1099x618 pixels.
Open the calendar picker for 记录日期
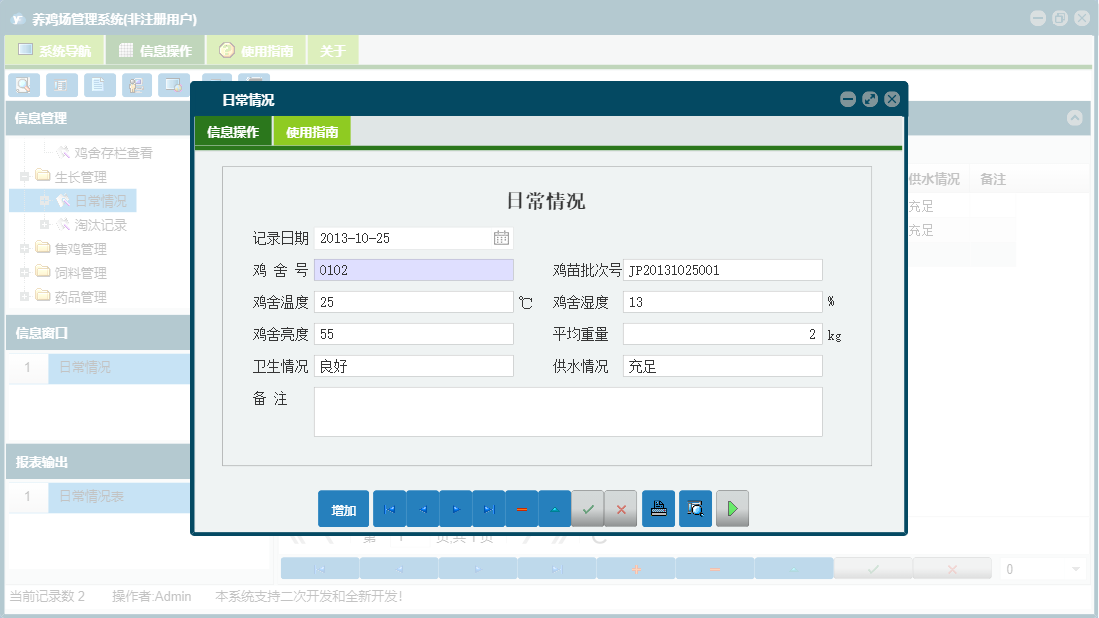pos(501,238)
